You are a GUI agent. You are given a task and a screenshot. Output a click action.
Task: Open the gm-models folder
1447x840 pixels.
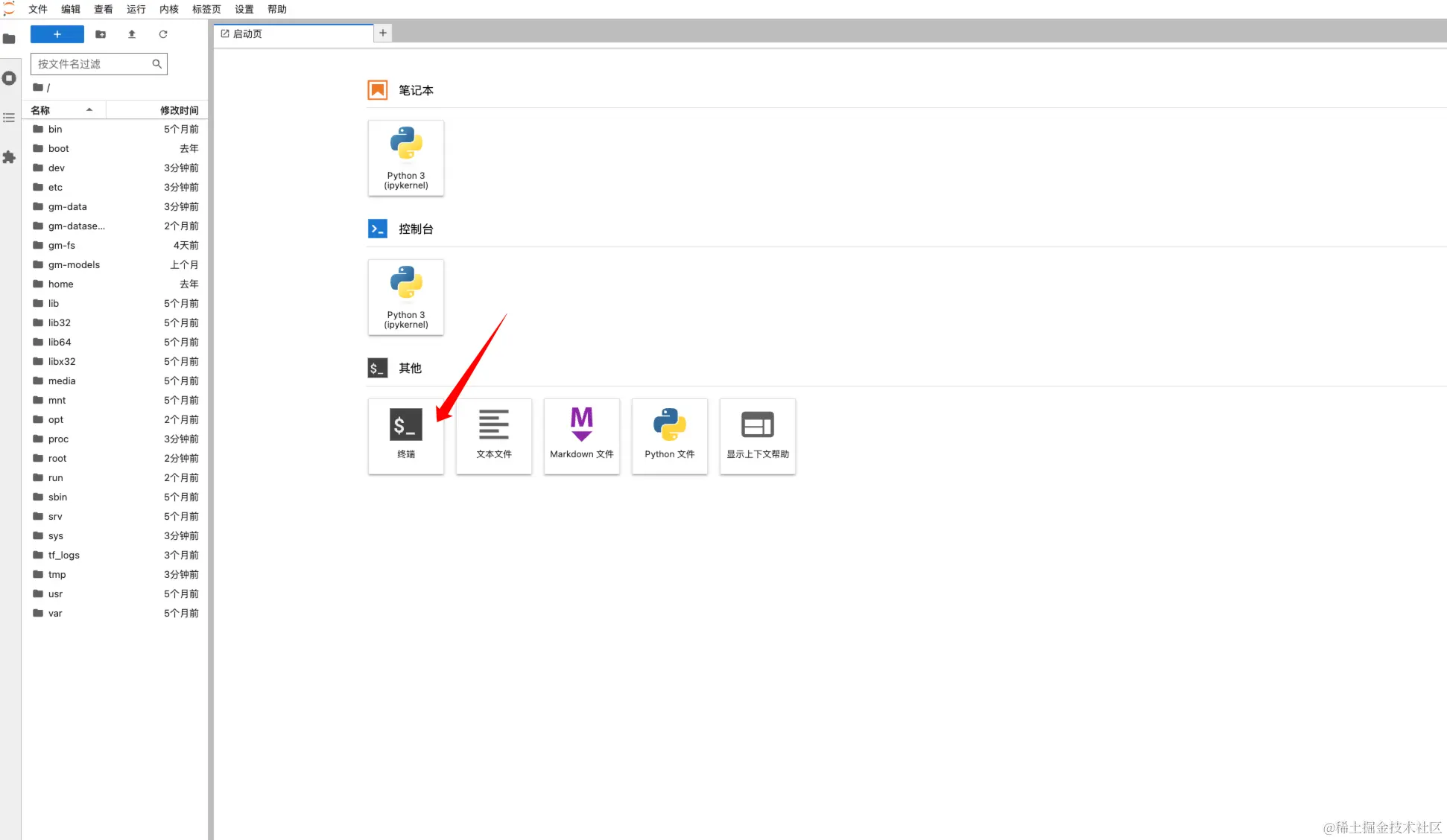click(74, 264)
